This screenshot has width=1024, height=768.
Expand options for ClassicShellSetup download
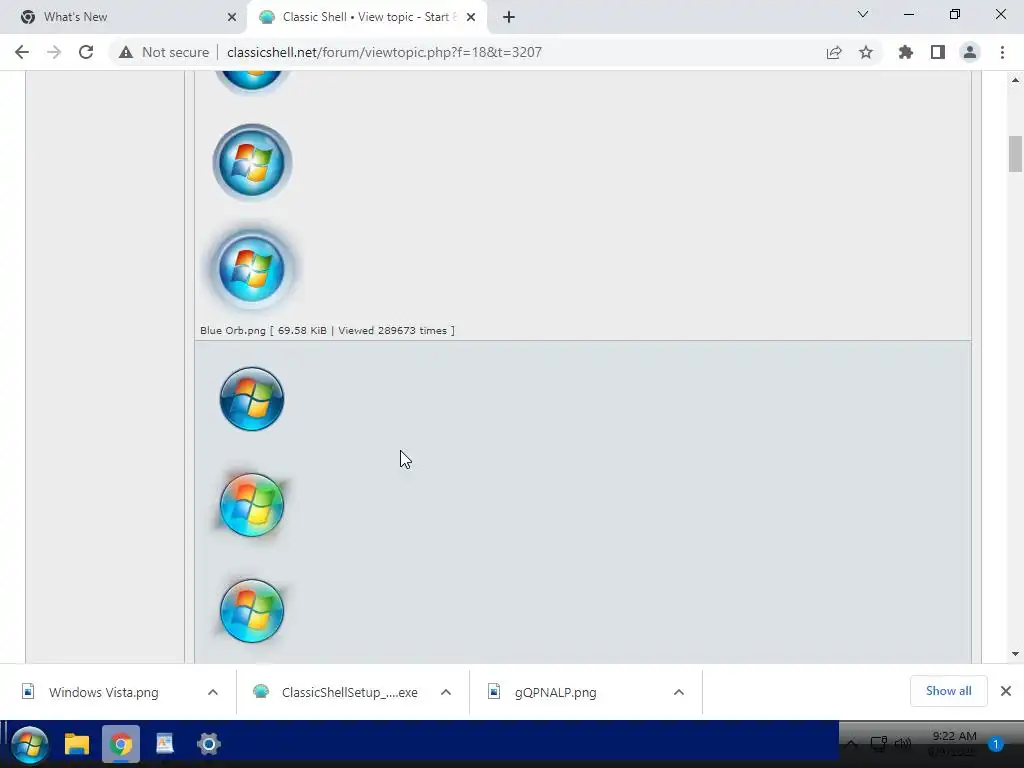point(446,692)
